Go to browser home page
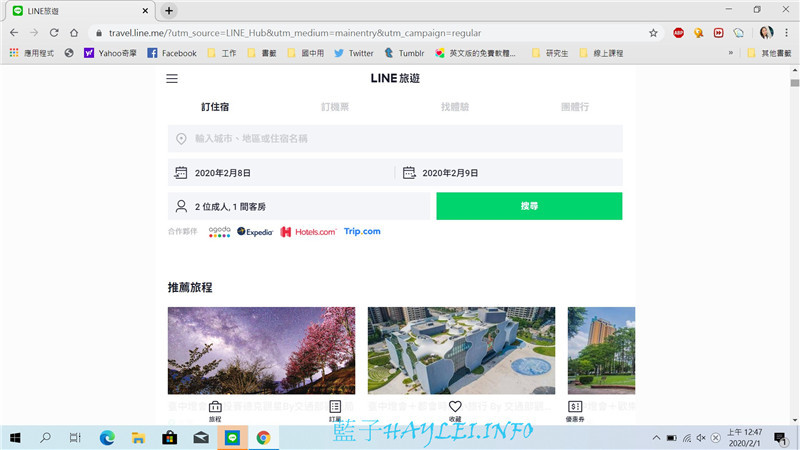Image resolution: width=800 pixels, height=450 pixels. 74,33
